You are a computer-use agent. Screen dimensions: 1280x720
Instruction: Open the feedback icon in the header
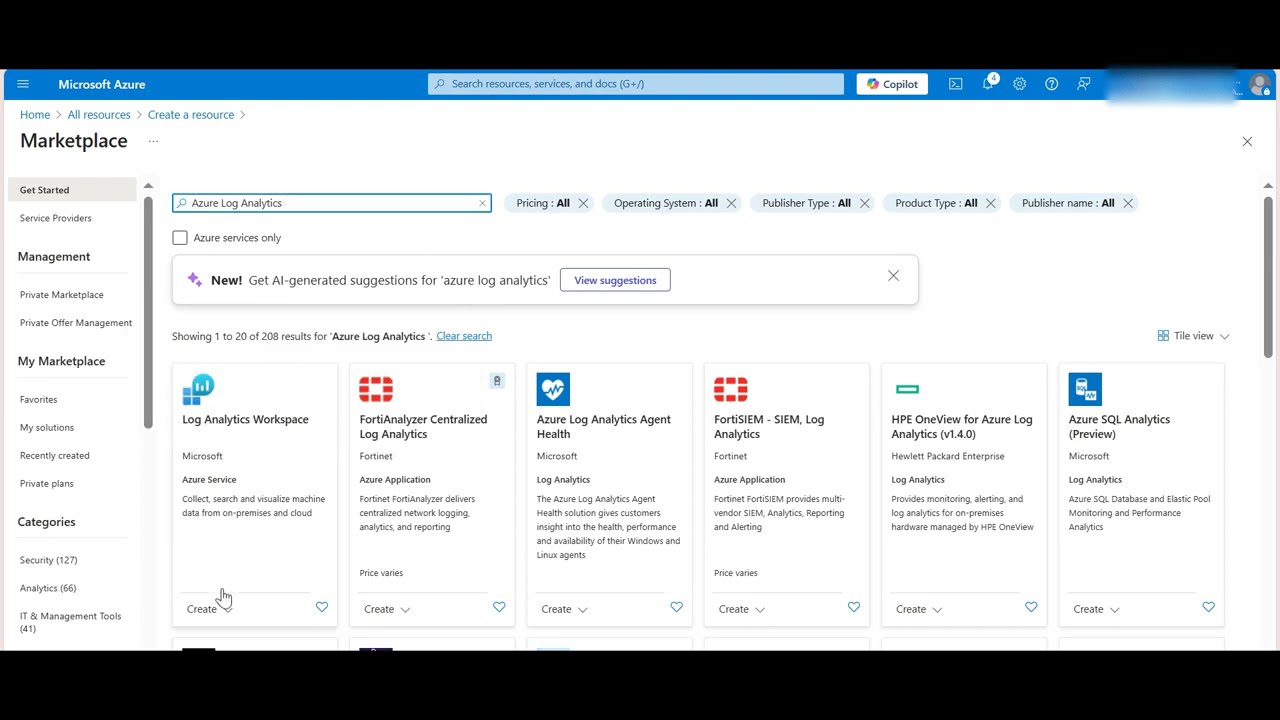1083,84
